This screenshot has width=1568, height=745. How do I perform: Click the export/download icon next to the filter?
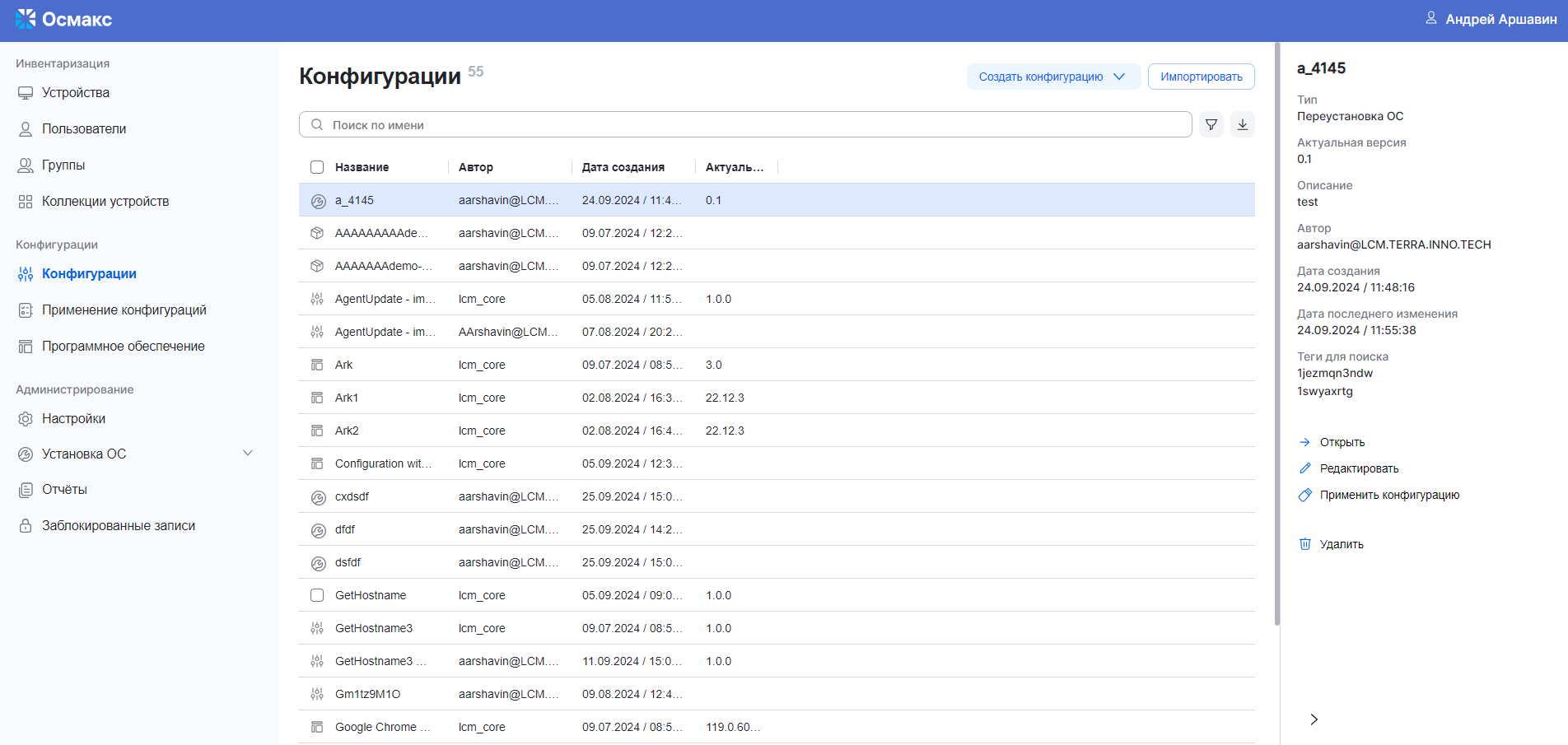click(1243, 124)
